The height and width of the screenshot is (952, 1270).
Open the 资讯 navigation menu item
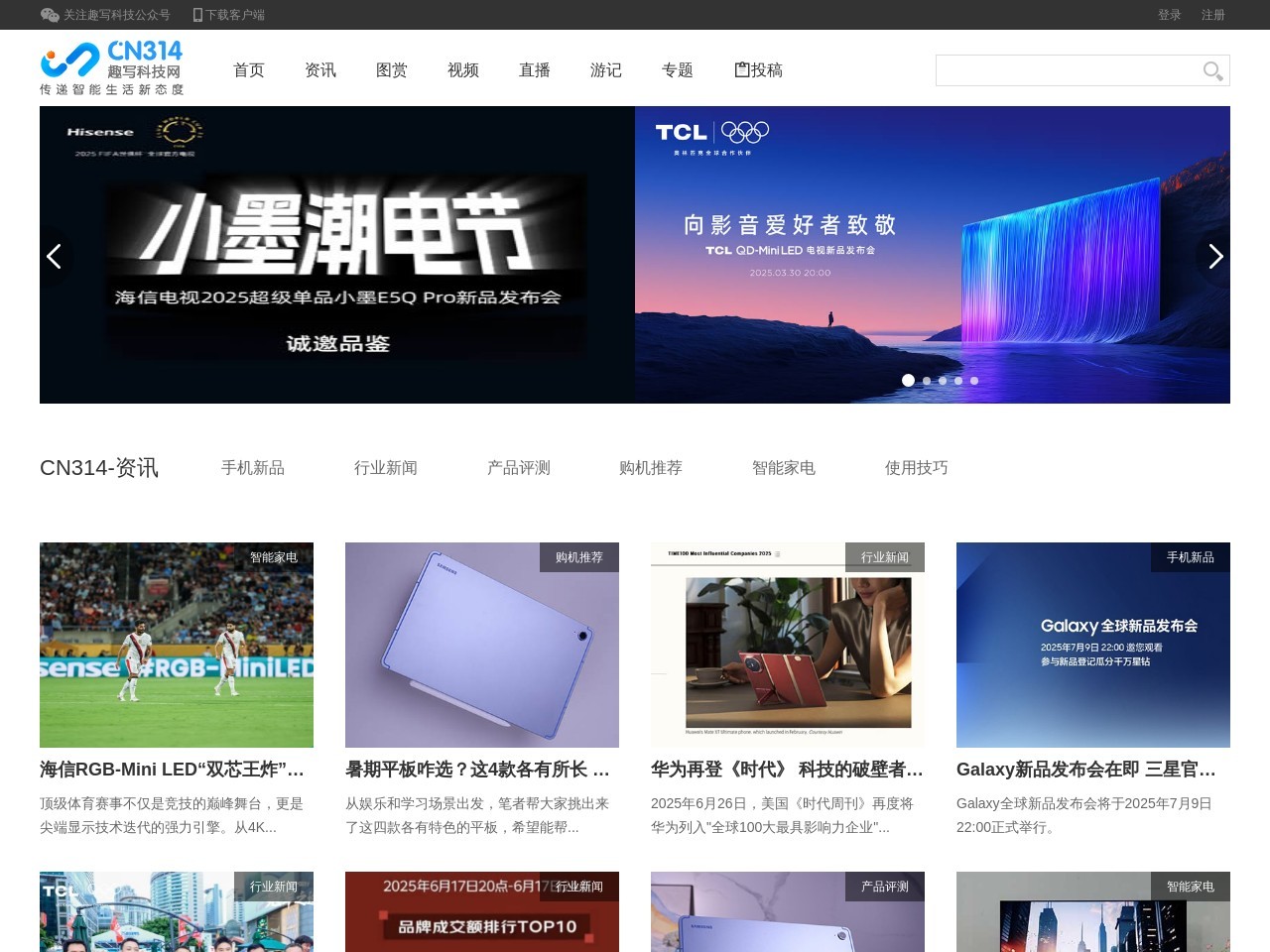pyautogui.click(x=319, y=69)
